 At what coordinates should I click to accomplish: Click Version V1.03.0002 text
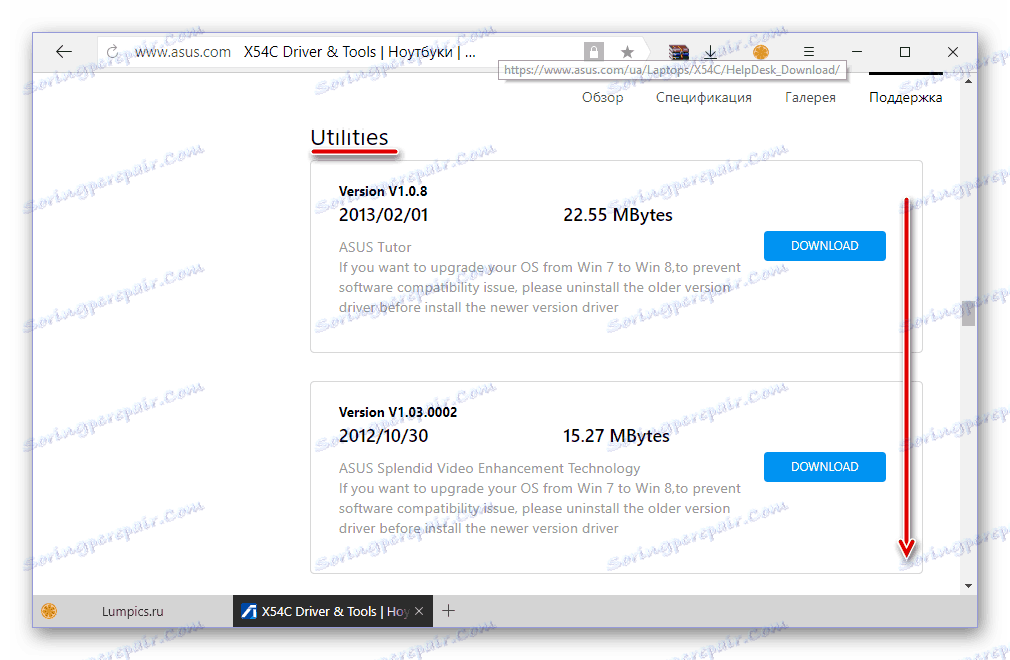coord(398,412)
